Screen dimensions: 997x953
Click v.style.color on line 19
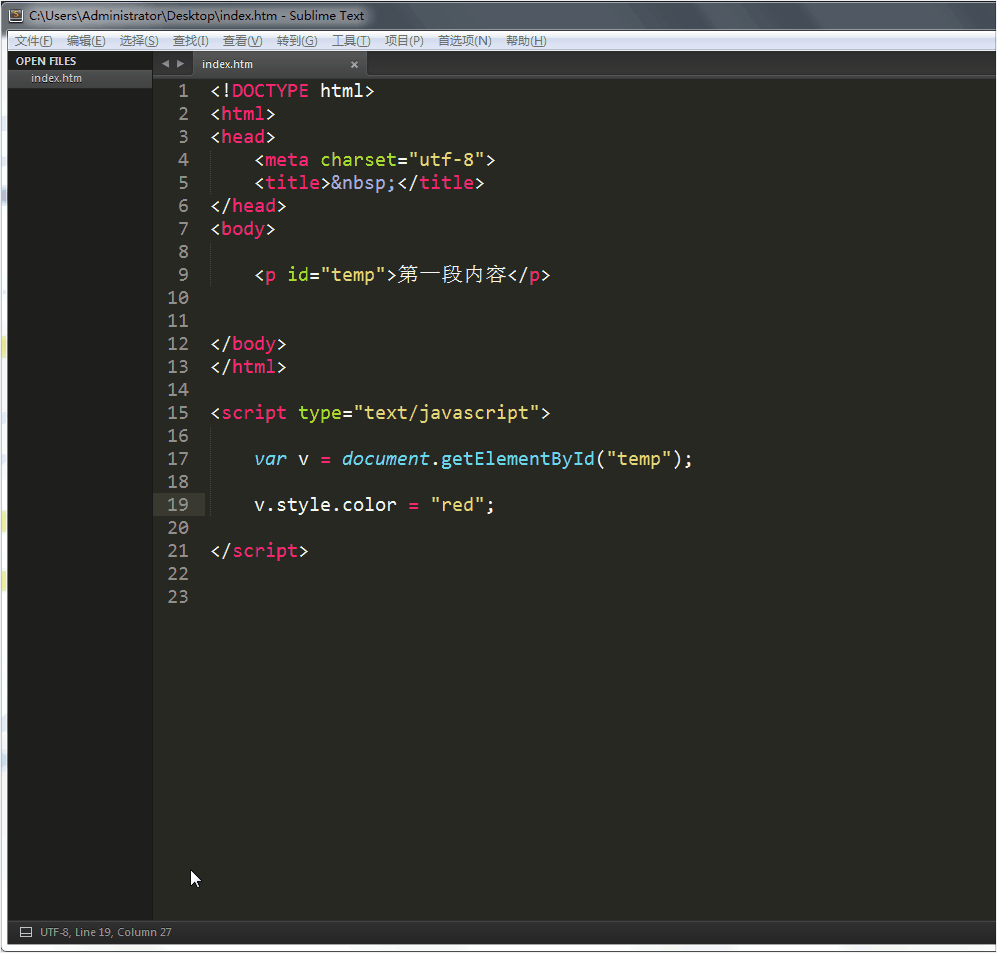[x=326, y=505]
